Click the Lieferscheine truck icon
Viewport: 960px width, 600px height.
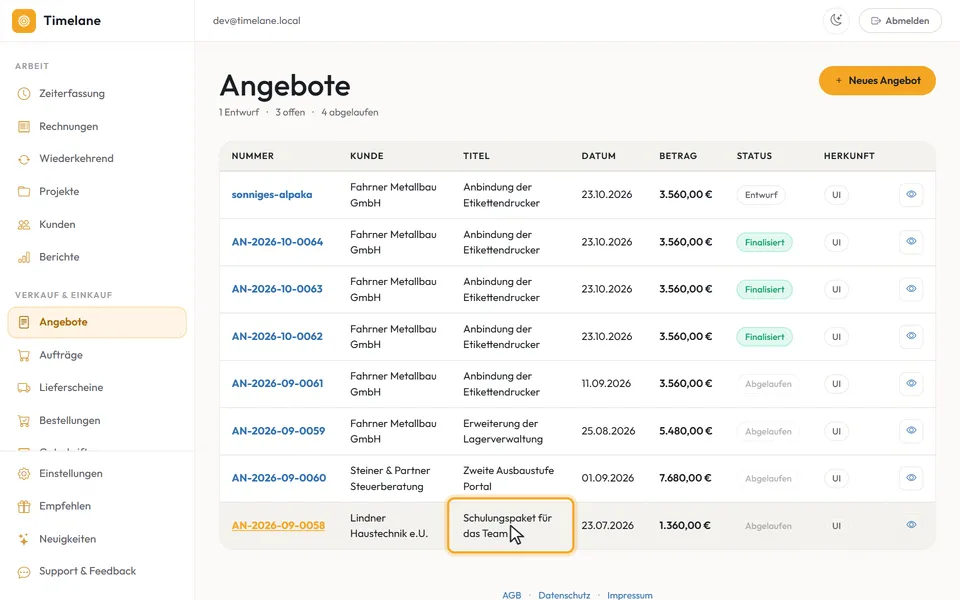point(24,388)
